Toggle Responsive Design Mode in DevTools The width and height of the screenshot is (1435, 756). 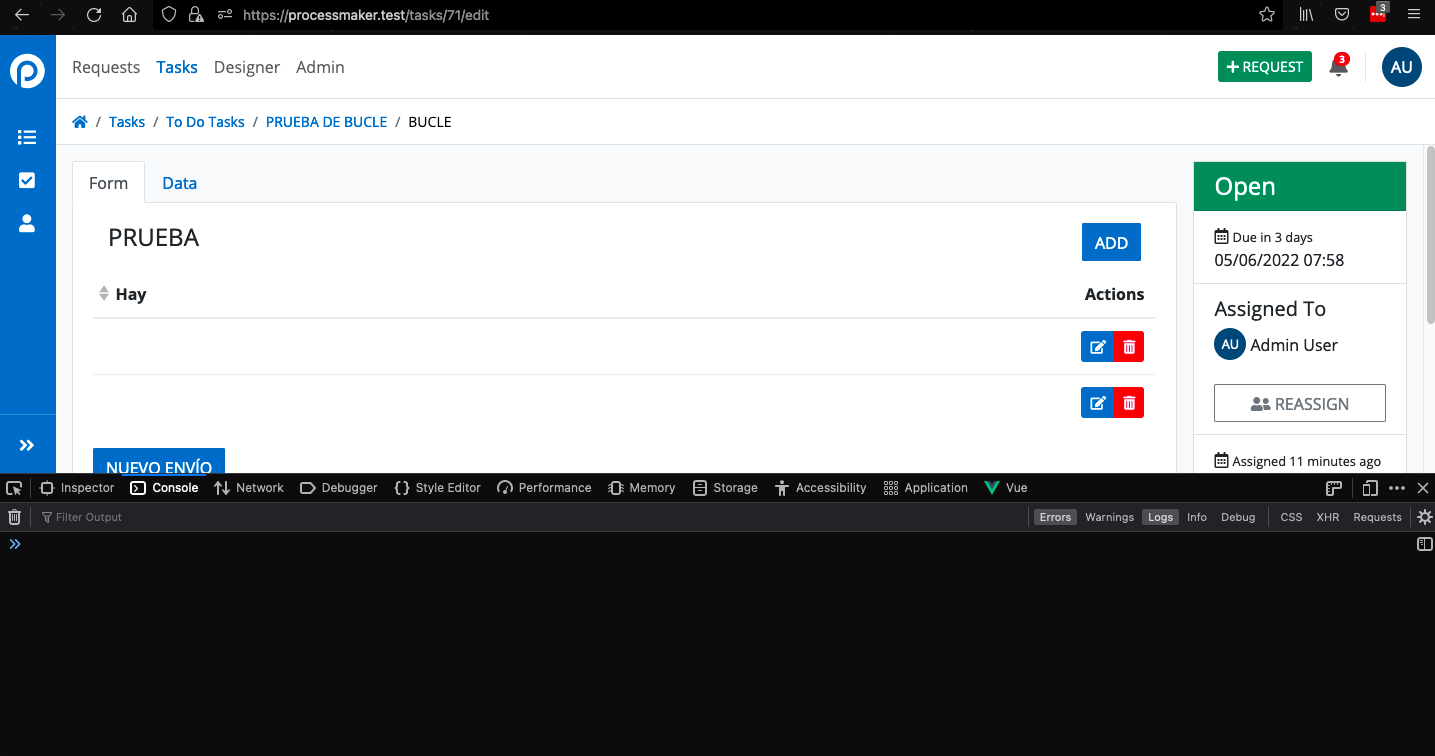pos(1369,487)
